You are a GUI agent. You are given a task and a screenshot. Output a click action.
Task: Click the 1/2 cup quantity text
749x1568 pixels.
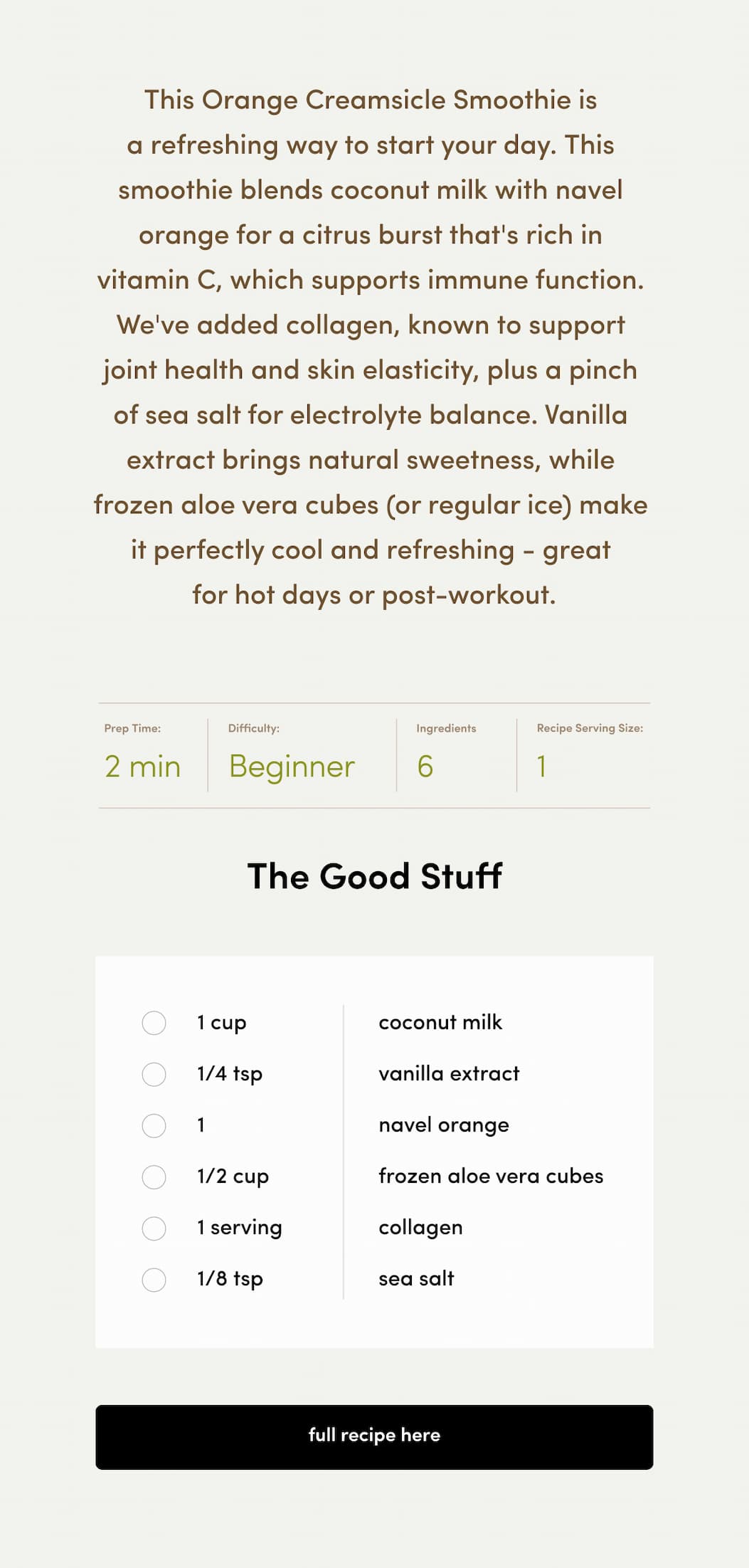[233, 1177]
